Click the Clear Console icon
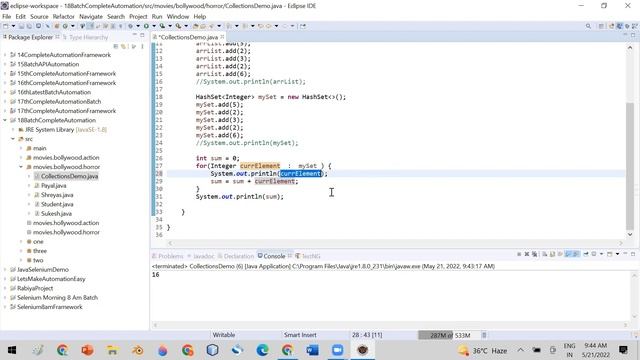The height and width of the screenshot is (360, 640). [x=544, y=254]
